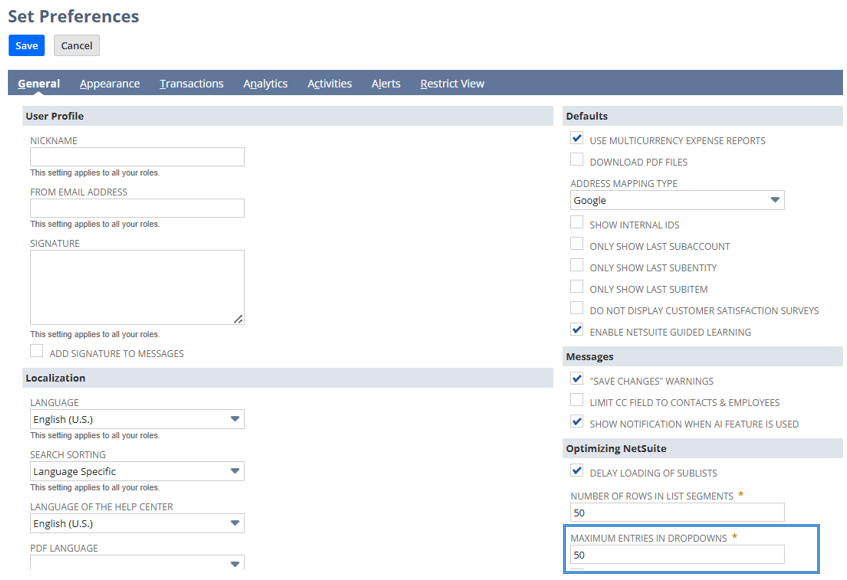Open the Appearance tab
The width and height of the screenshot is (847, 580).
pos(110,84)
